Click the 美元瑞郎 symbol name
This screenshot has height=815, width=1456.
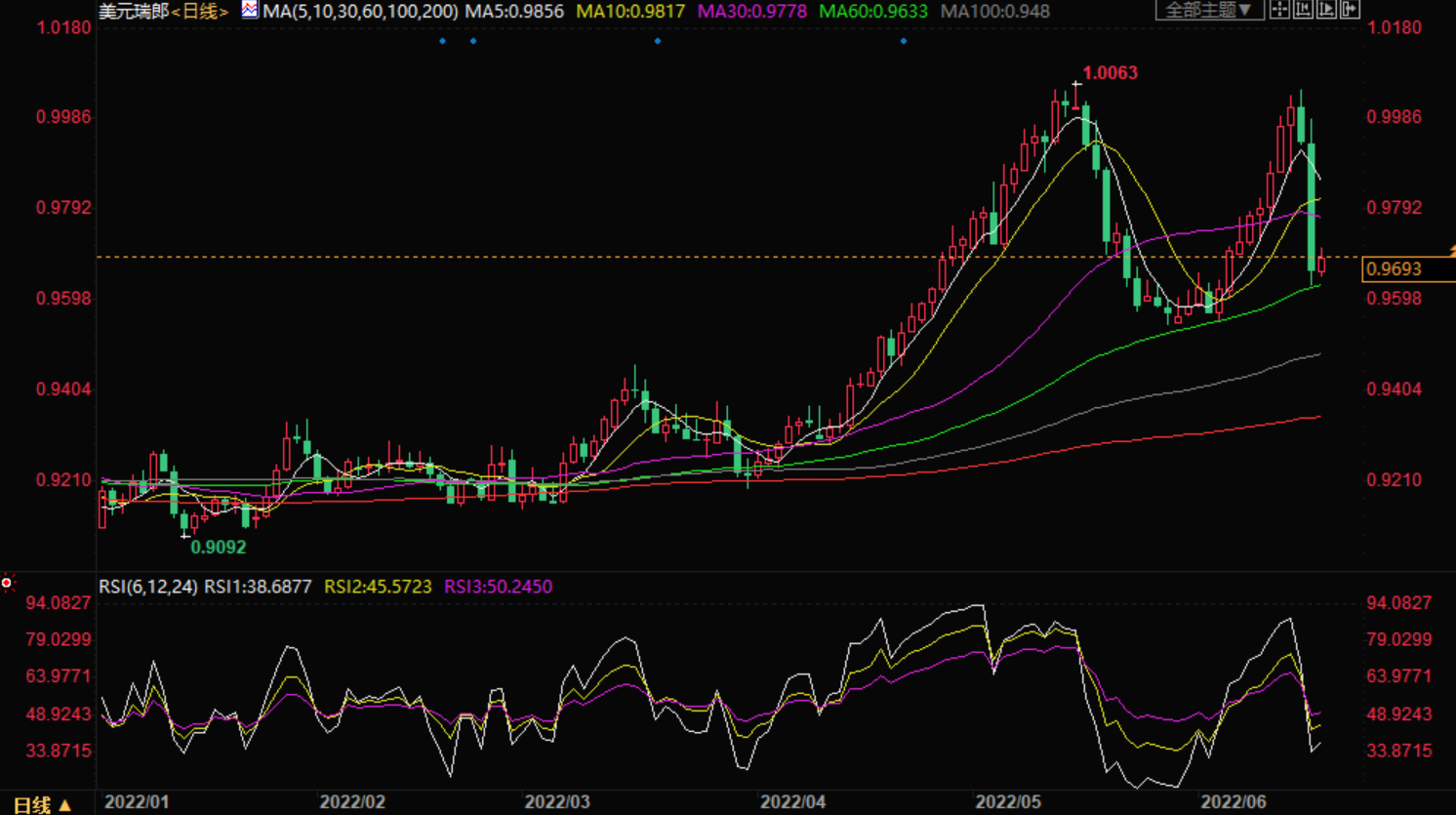pos(134,12)
